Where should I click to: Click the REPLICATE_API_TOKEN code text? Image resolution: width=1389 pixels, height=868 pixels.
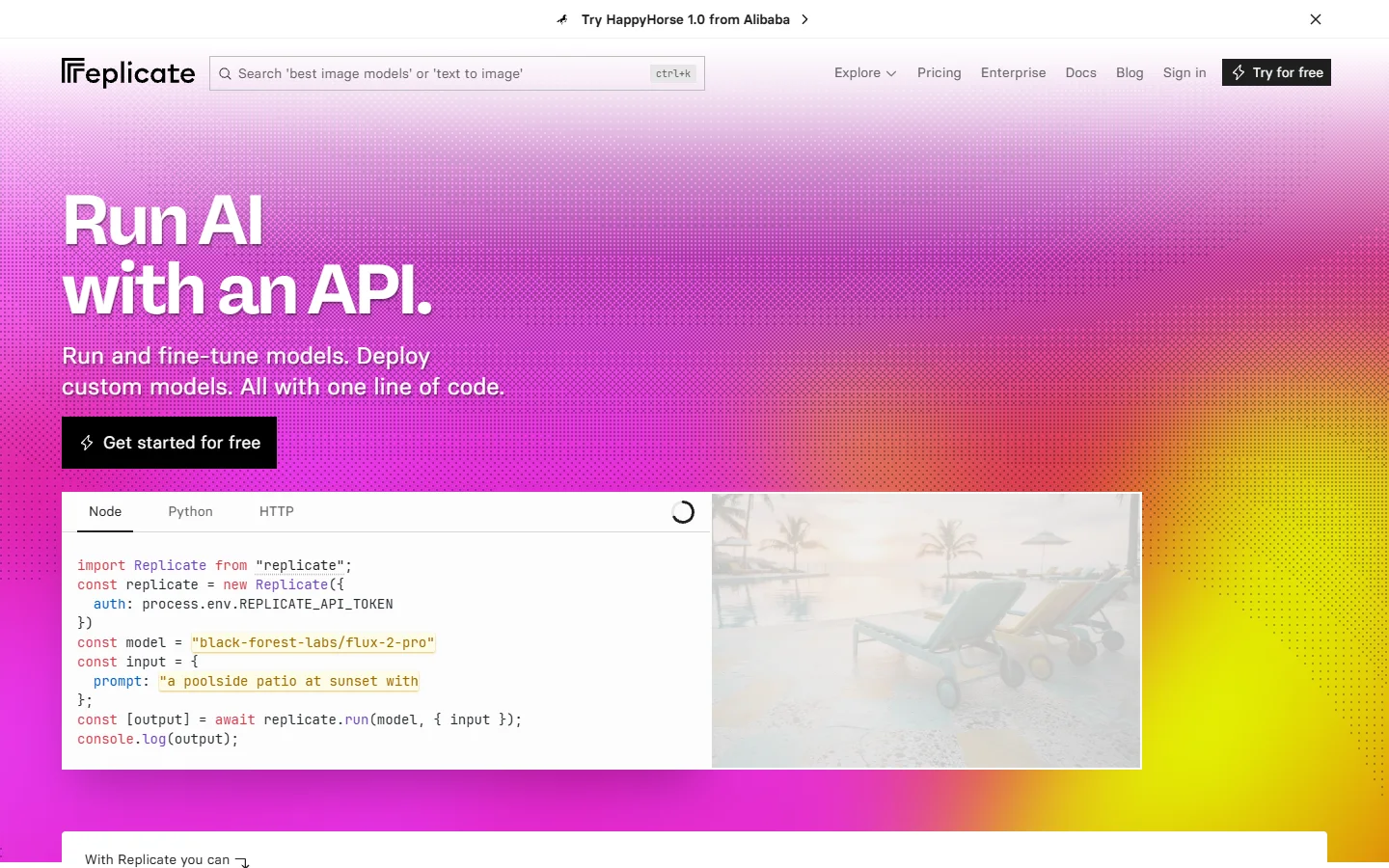click(316, 604)
